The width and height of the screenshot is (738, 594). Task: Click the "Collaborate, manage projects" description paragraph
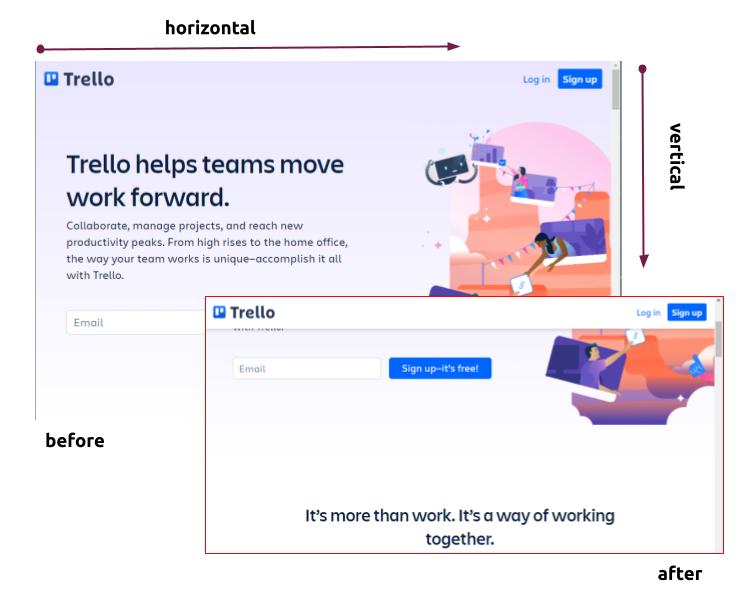(x=207, y=250)
